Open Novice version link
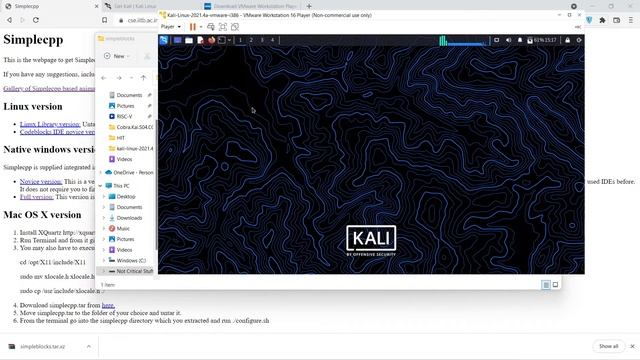This screenshot has height=360, width=640. coord(41,181)
